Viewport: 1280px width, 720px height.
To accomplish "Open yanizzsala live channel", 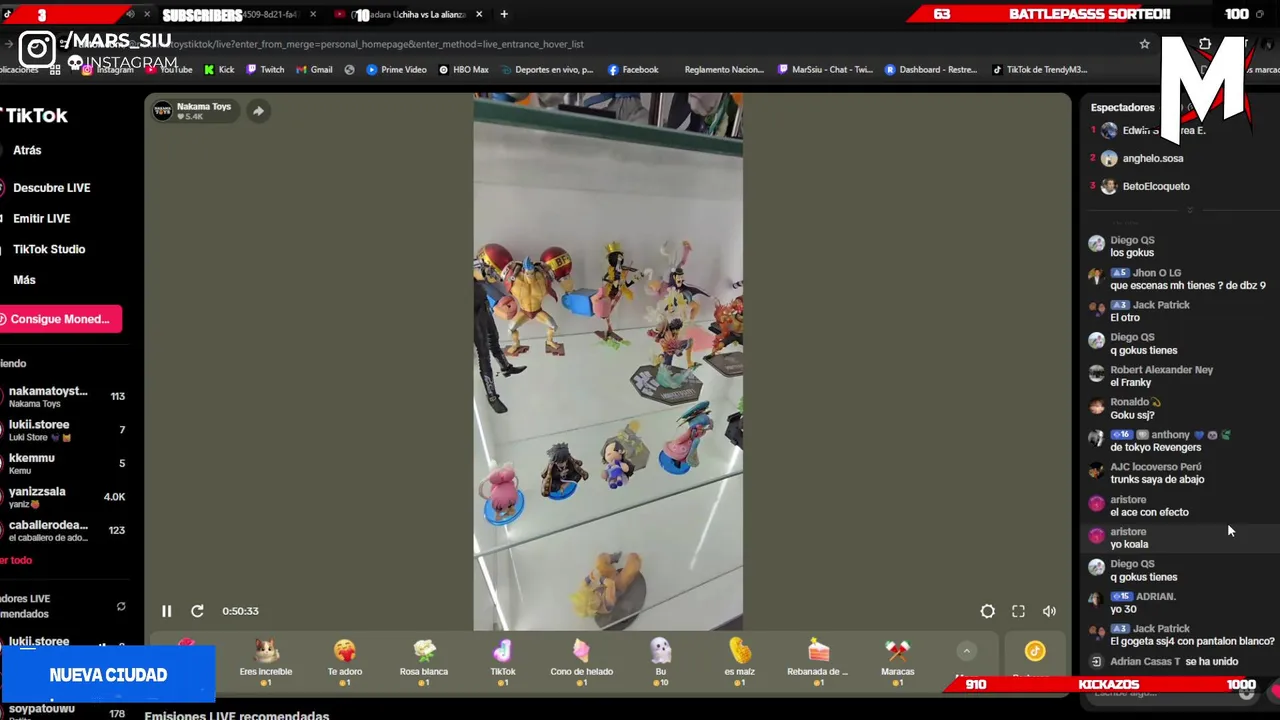I will (x=63, y=497).
